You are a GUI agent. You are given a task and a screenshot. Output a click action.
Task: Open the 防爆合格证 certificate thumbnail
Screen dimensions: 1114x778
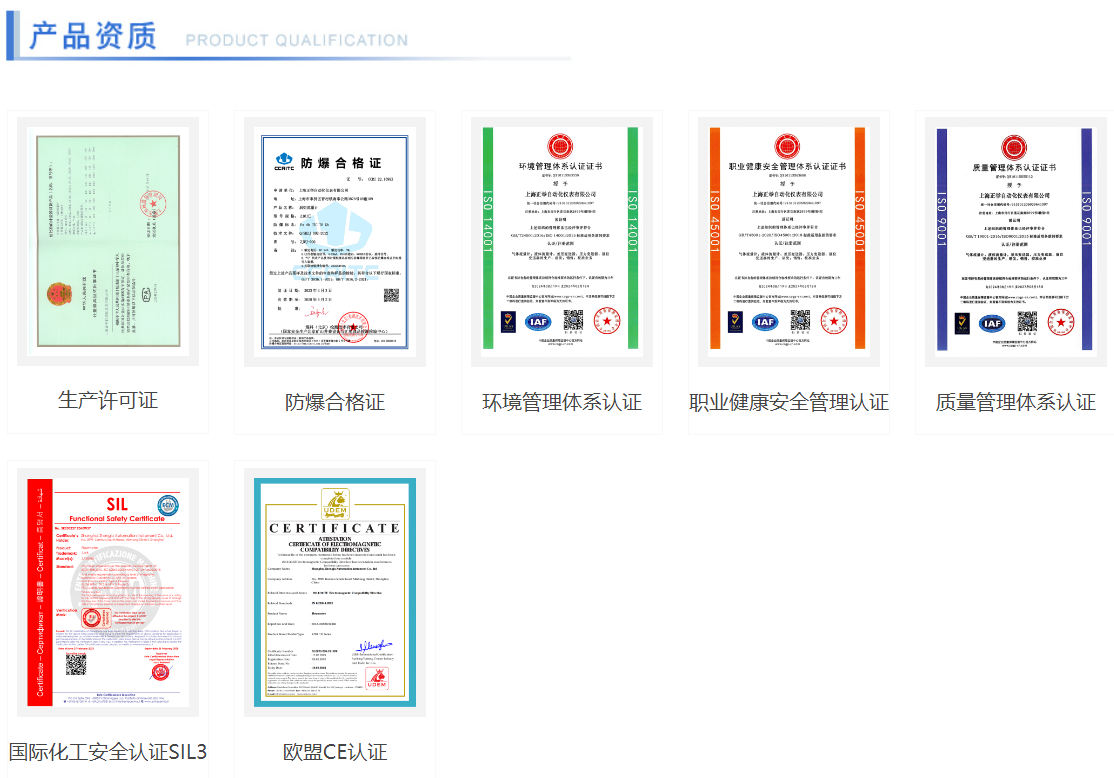(x=335, y=240)
